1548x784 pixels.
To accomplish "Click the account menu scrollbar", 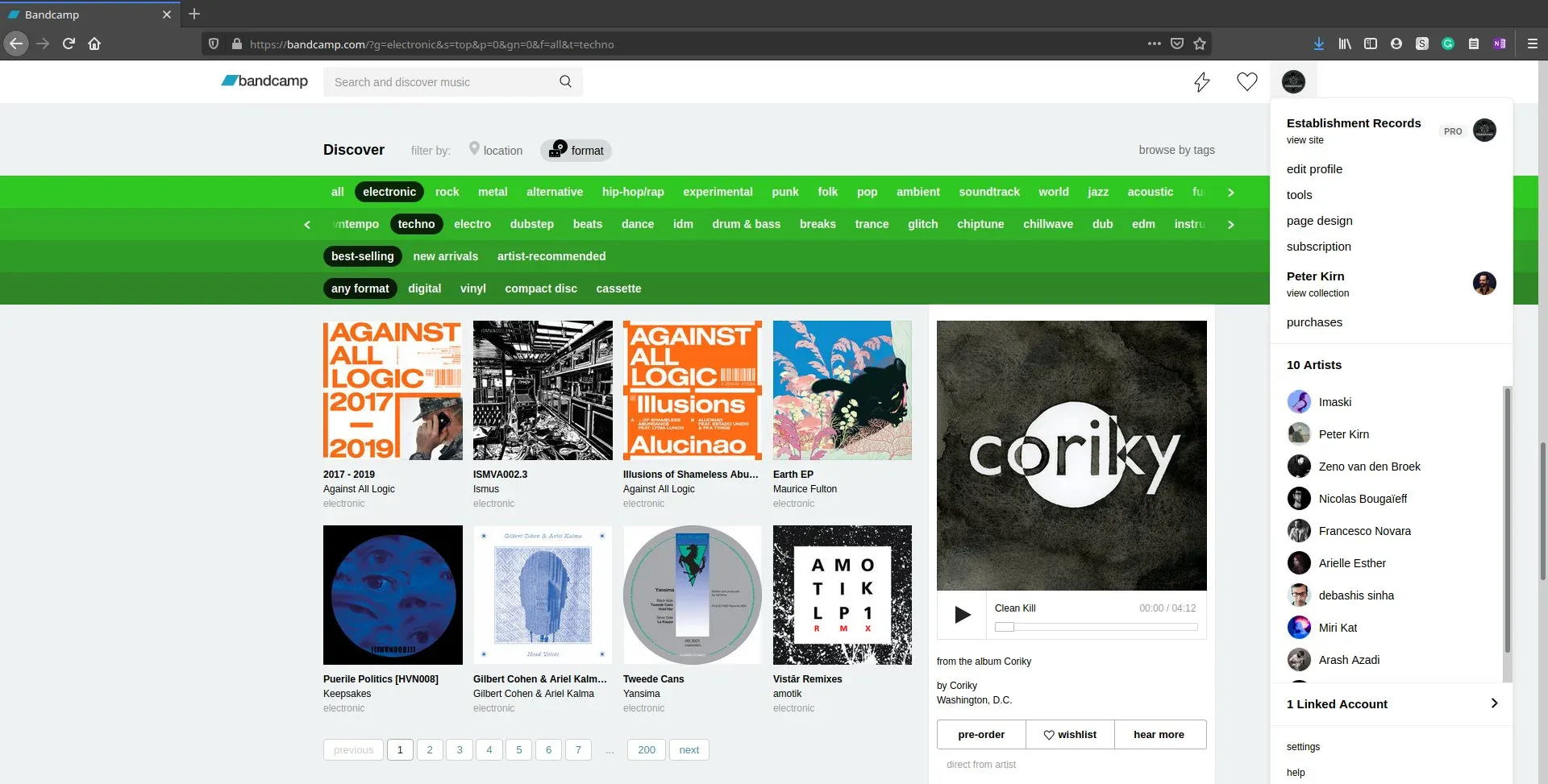I will point(1507,519).
